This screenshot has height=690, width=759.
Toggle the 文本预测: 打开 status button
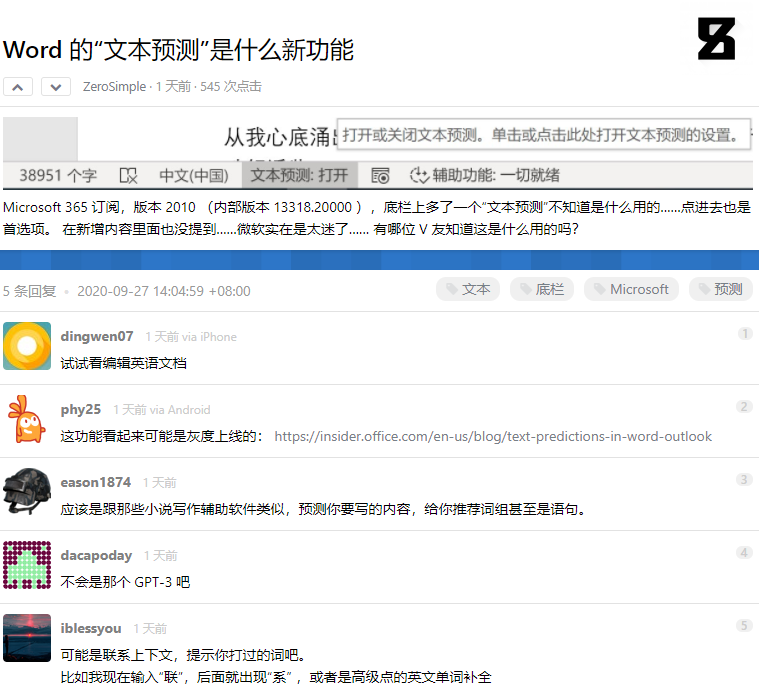pyautogui.click(x=299, y=175)
